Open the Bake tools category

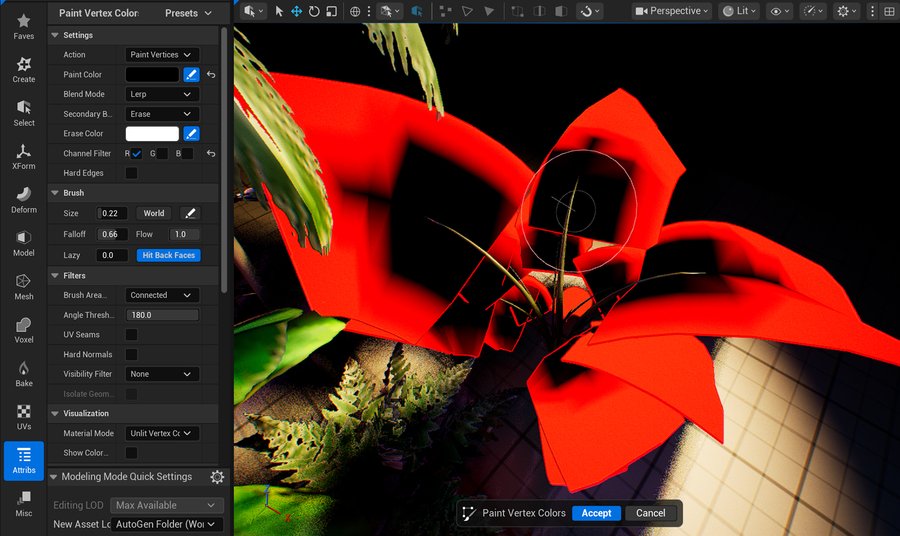pos(23,373)
